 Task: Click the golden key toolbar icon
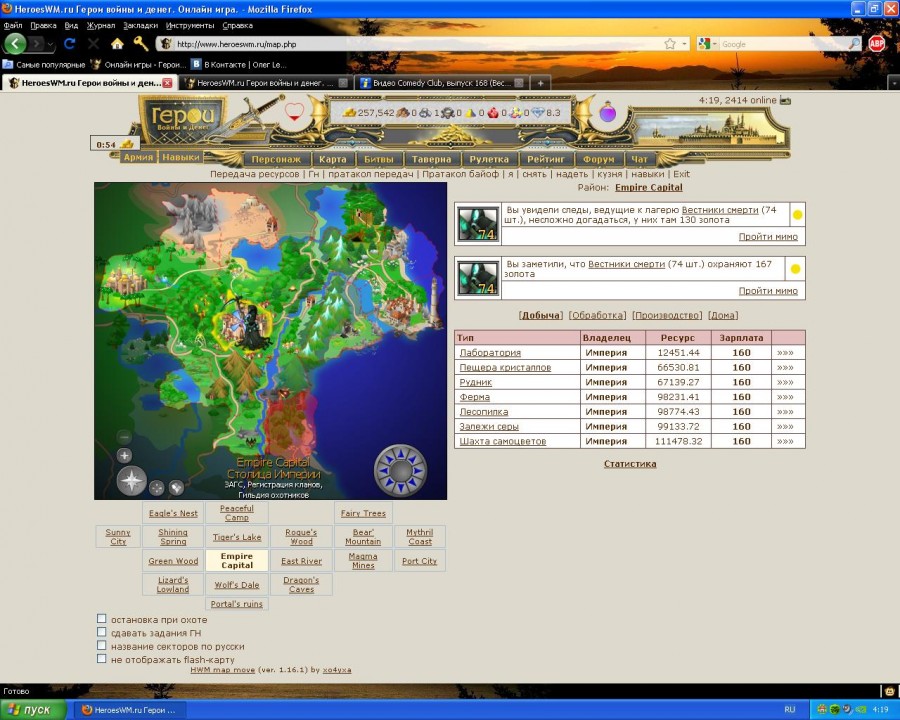(x=141, y=44)
